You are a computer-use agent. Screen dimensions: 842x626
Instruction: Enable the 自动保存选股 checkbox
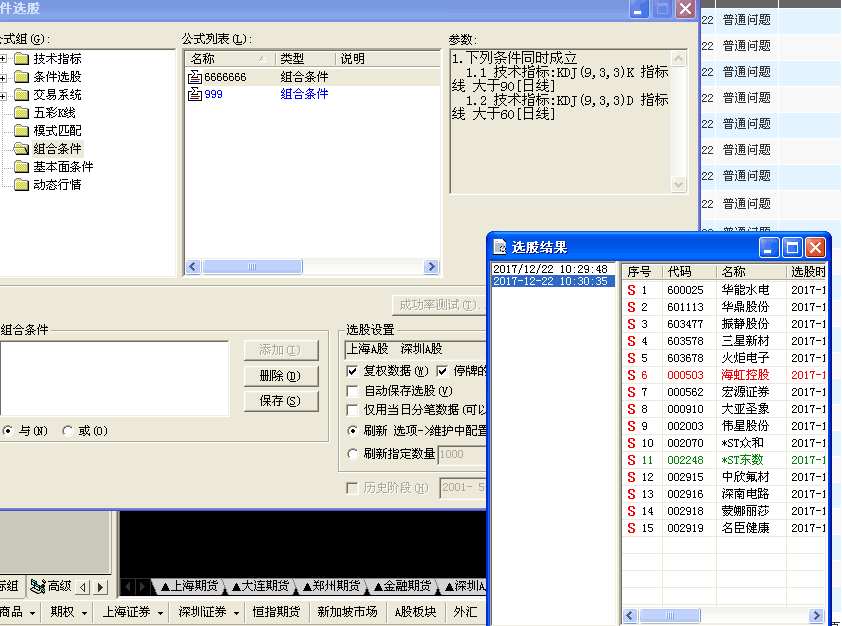[352, 391]
